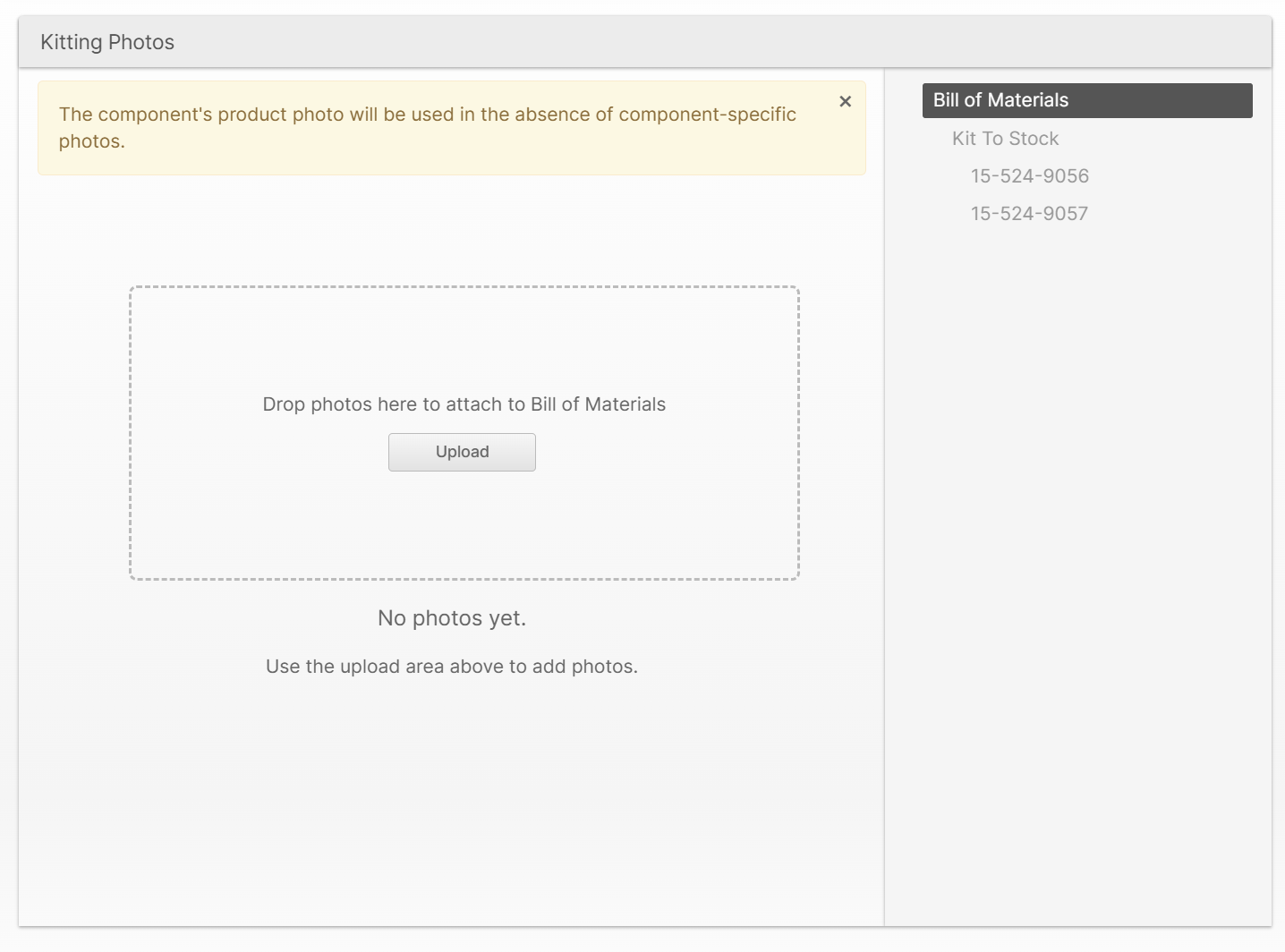The height and width of the screenshot is (952, 1285).
Task: Click "Use the upload area above" hint
Action: coord(451,667)
